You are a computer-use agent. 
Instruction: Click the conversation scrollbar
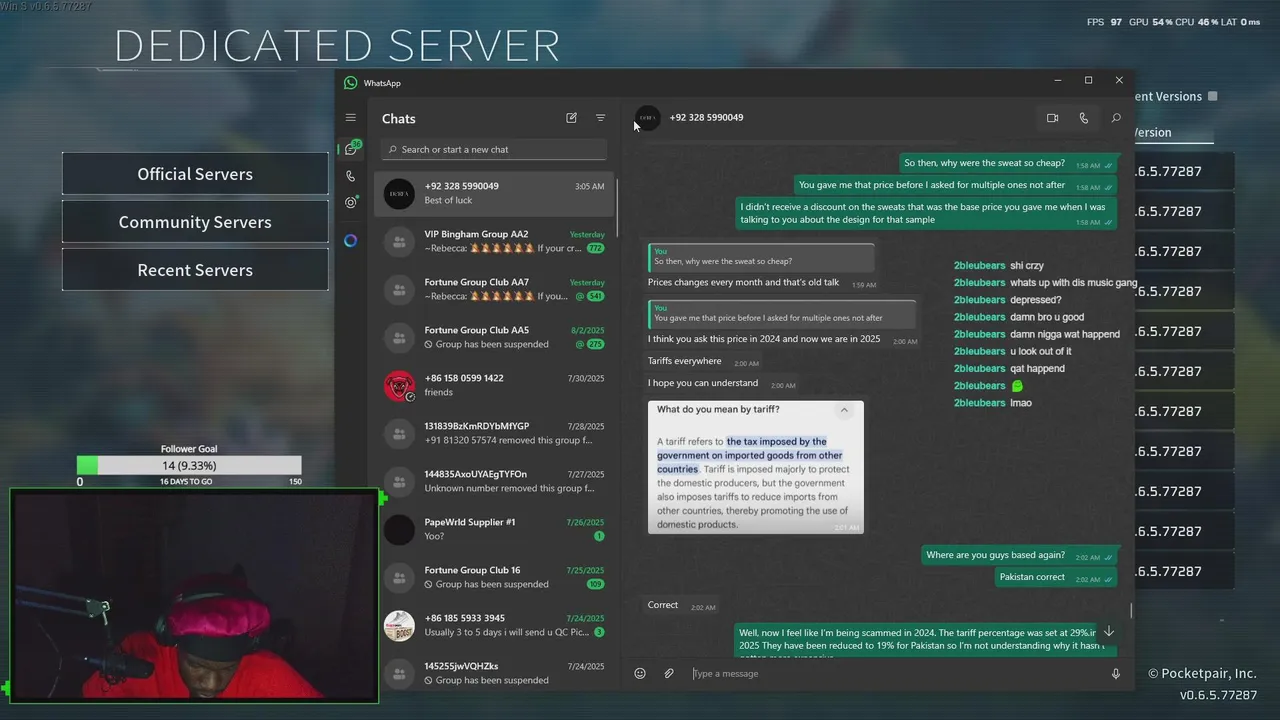(x=1131, y=610)
